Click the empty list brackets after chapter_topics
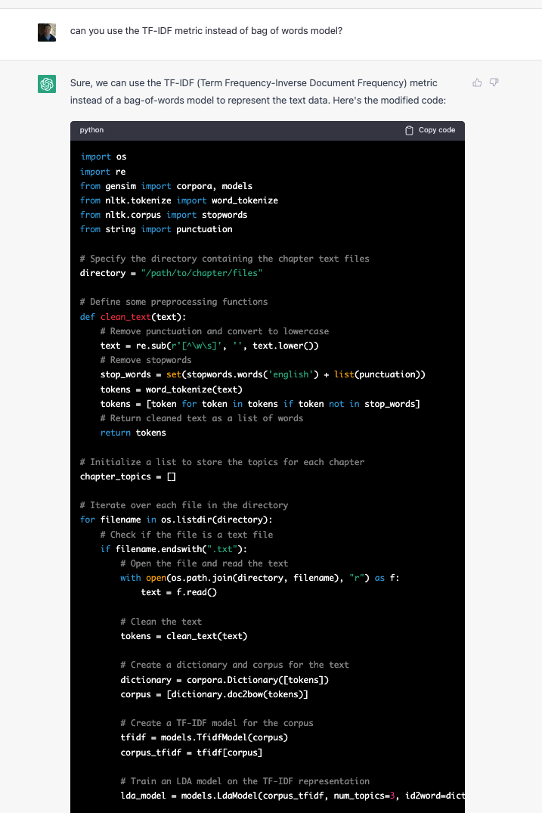 tap(171, 477)
